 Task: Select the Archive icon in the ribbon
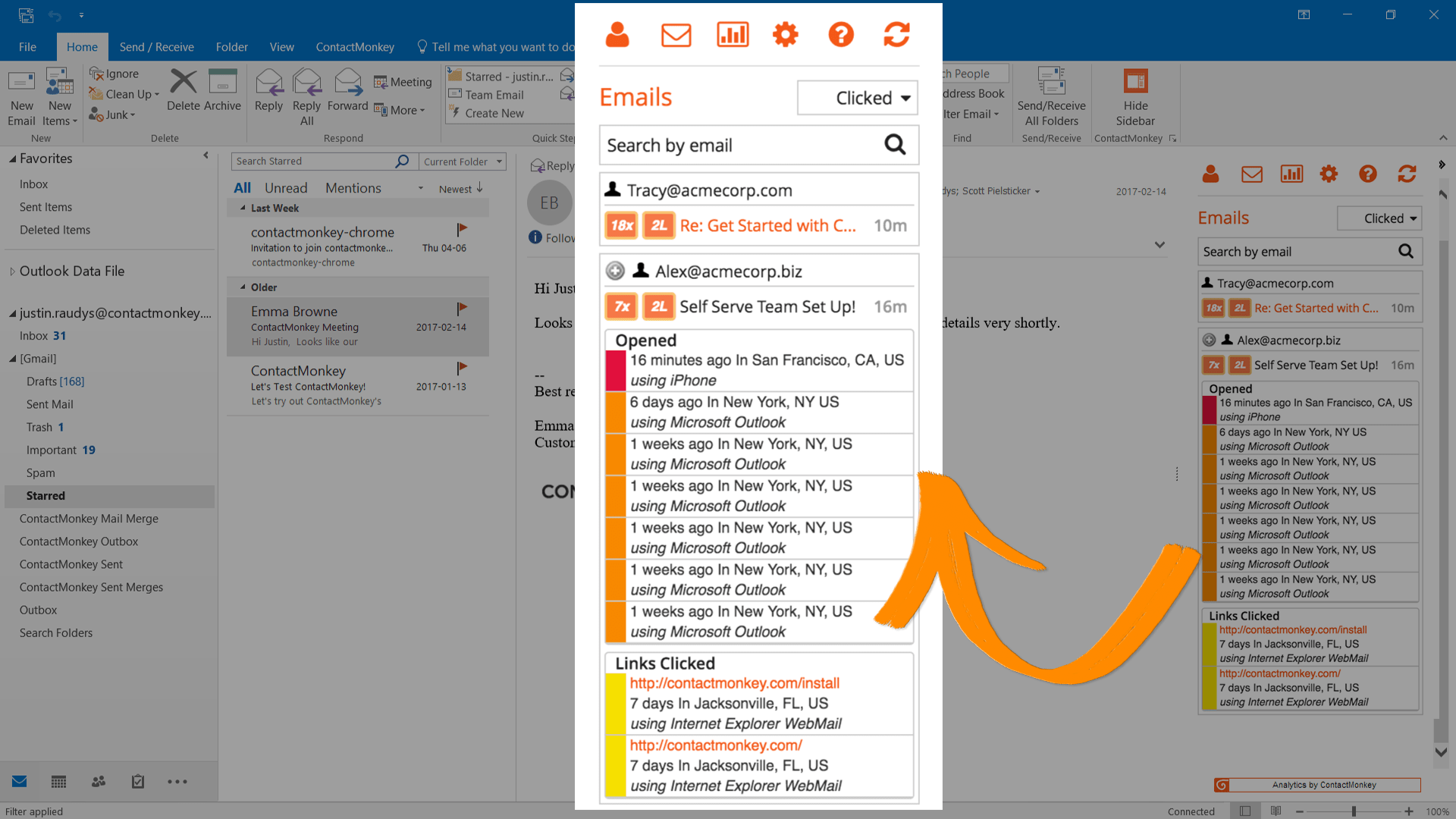pyautogui.click(x=222, y=91)
